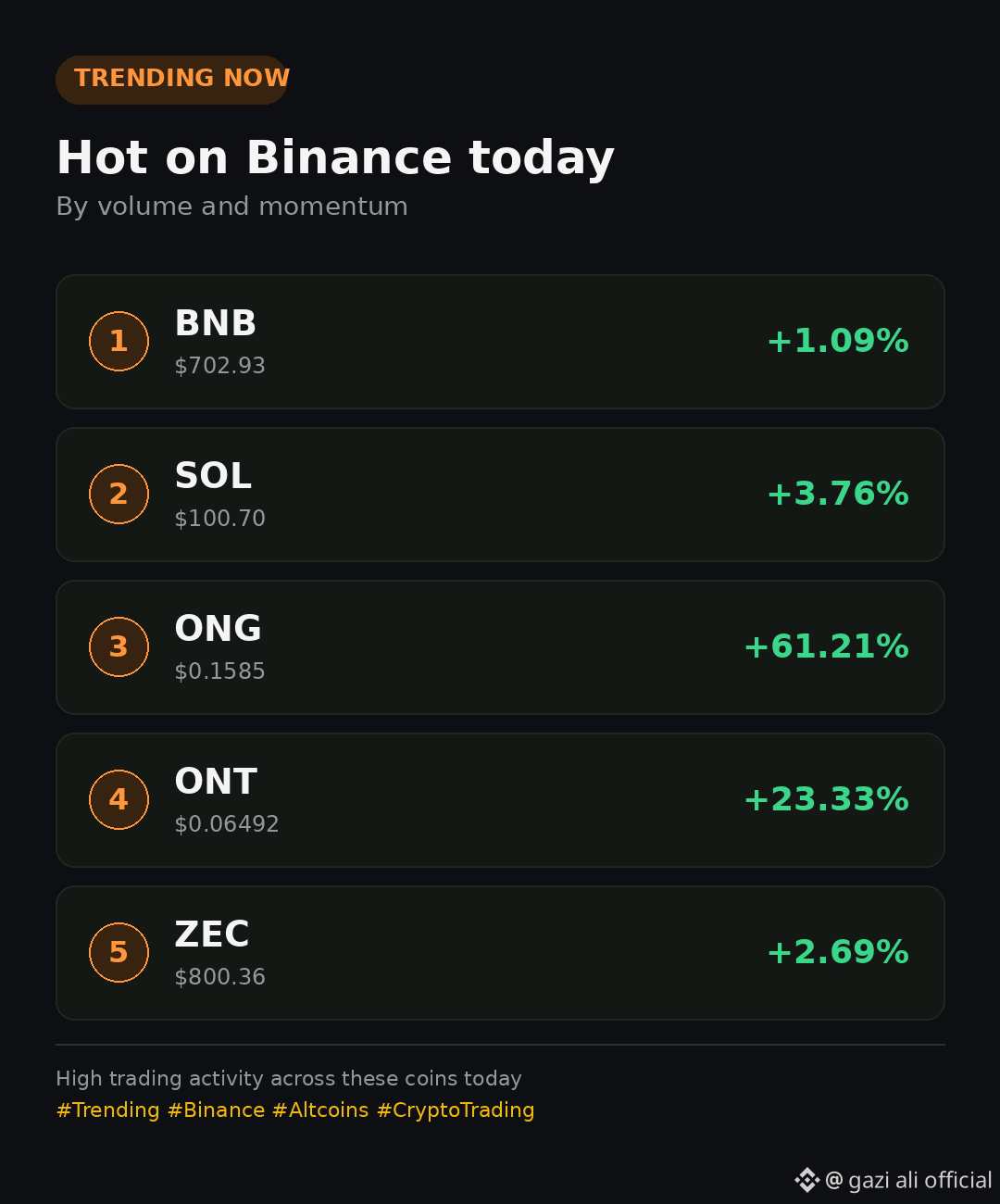Open the SOL coin name
Image resolution: width=1000 pixels, height=1204 pixels.
(213, 476)
